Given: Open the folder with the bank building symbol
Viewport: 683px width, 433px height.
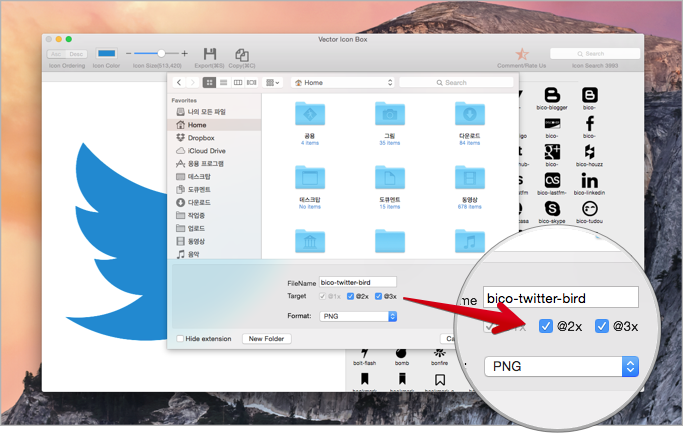Looking at the screenshot, I should (x=310, y=241).
